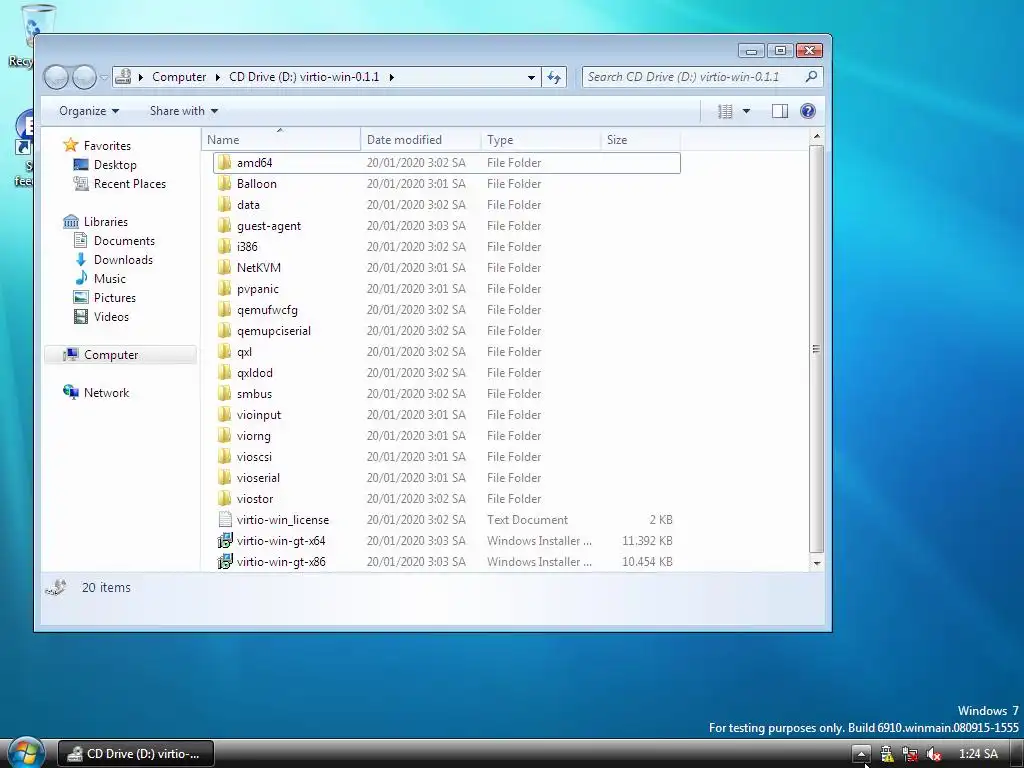The width and height of the screenshot is (1024, 768).
Task: Sort by the Size column header
Action: (641, 140)
